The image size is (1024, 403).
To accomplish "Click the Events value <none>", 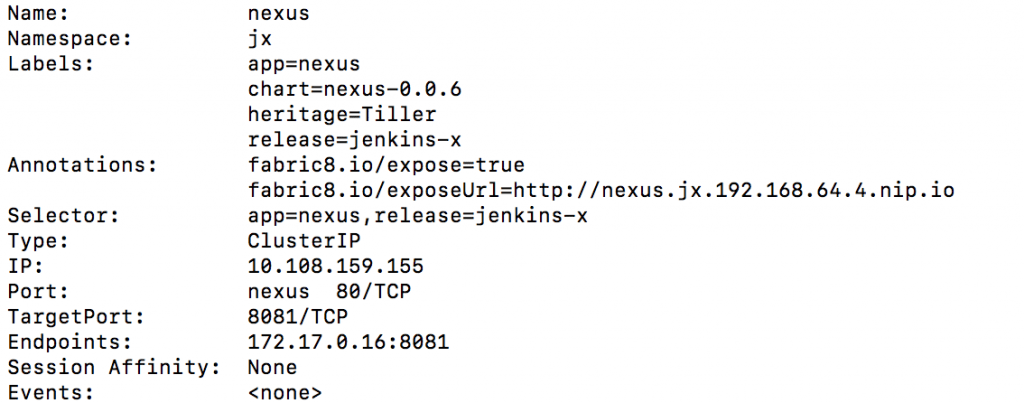I will pos(285,392).
